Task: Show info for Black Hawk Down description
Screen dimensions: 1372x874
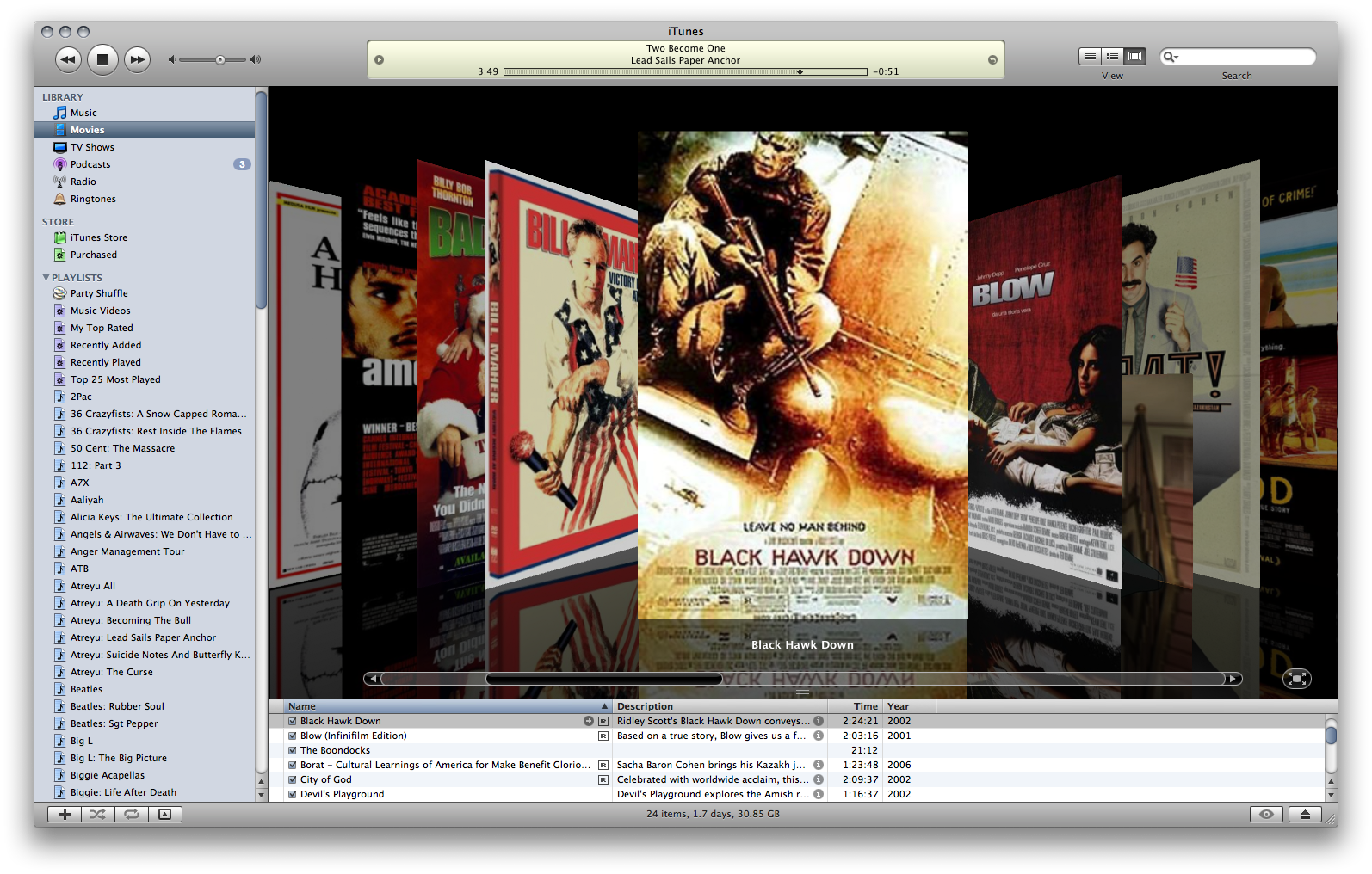Action: 819,721
